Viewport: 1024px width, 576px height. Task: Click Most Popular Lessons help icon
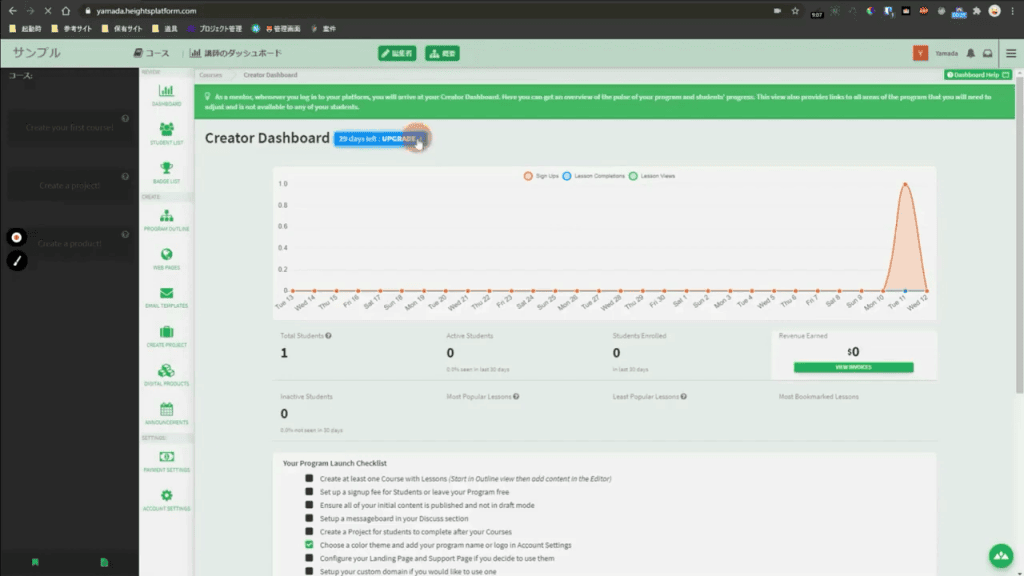point(516,396)
